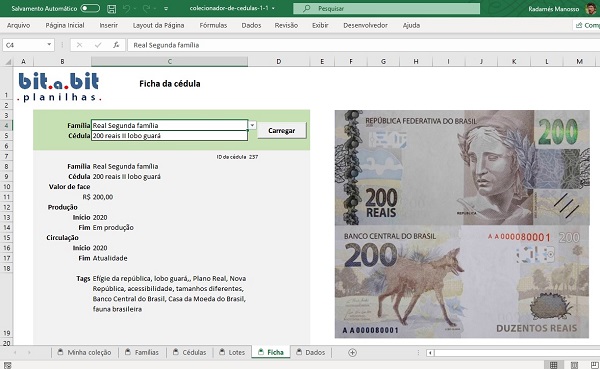Image resolution: width=600 pixels, height=369 pixels.
Task: Click the Select All corner triangle
Action: (x=8, y=61)
